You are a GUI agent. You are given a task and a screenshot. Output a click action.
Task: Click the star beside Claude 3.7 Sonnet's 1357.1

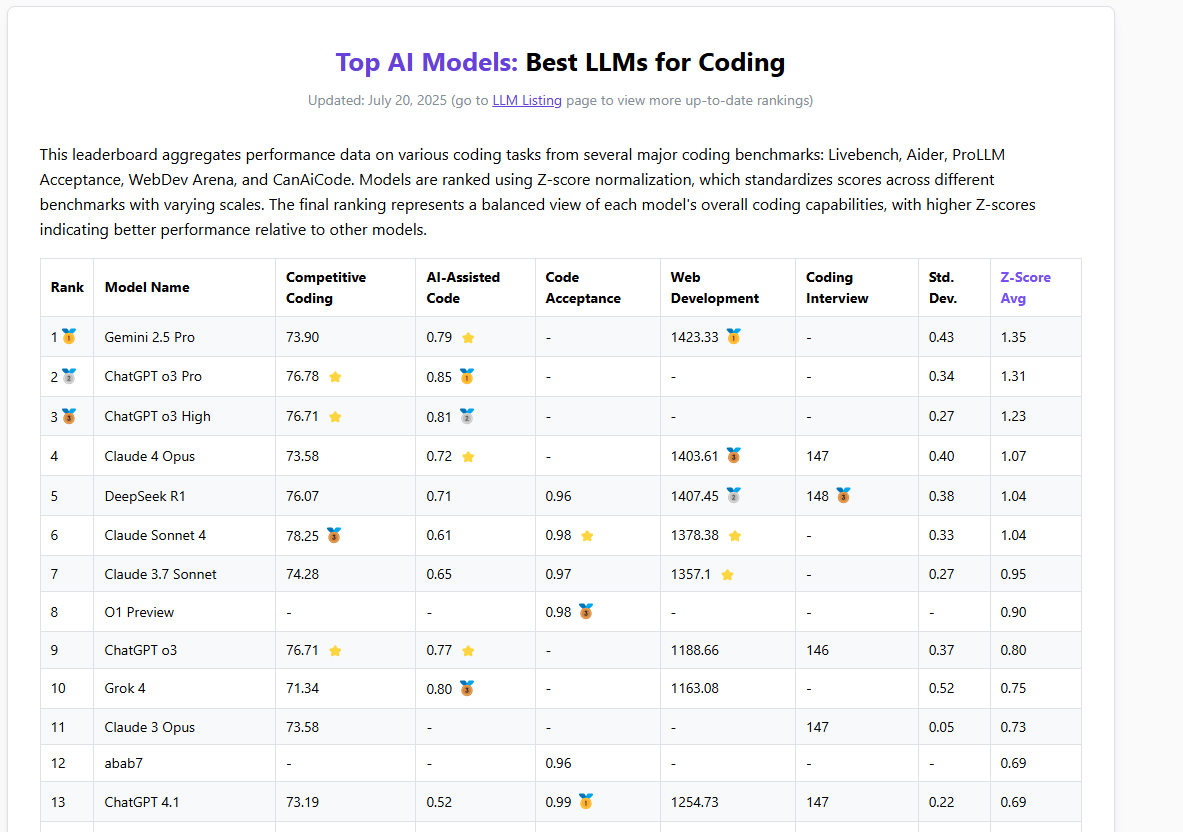[x=727, y=575]
